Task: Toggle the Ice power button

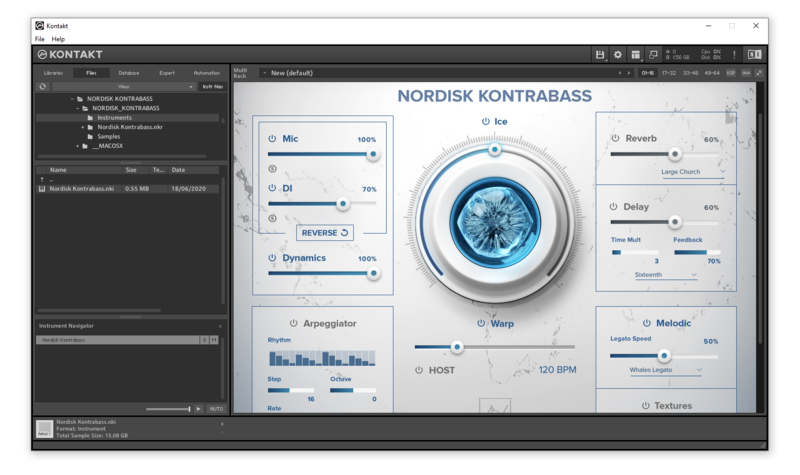Action: click(486, 121)
